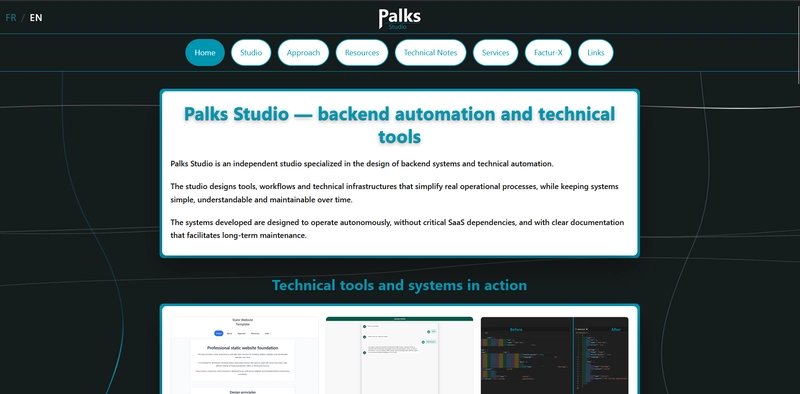The width and height of the screenshot is (800, 394).
Task: Click paragraph starting 'The studio designs tools'
Action: tap(394, 193)
